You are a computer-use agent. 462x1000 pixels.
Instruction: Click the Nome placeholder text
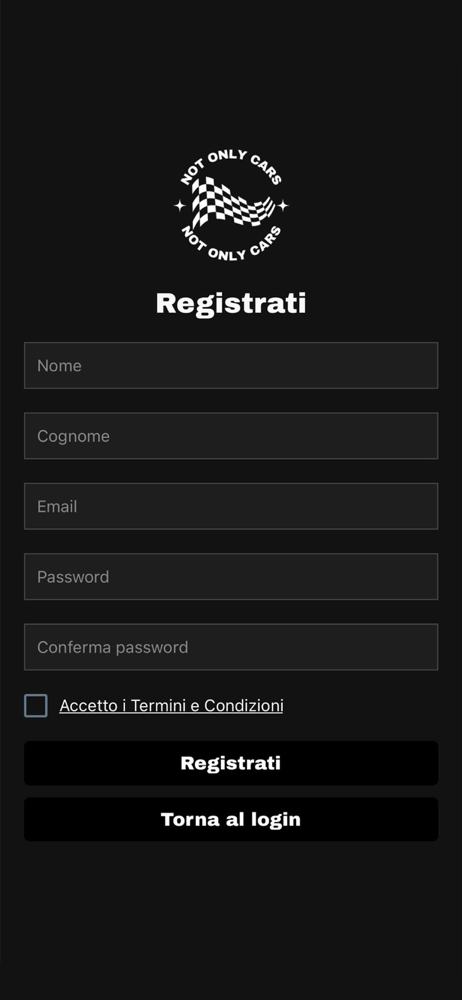(x=59, y=365)
